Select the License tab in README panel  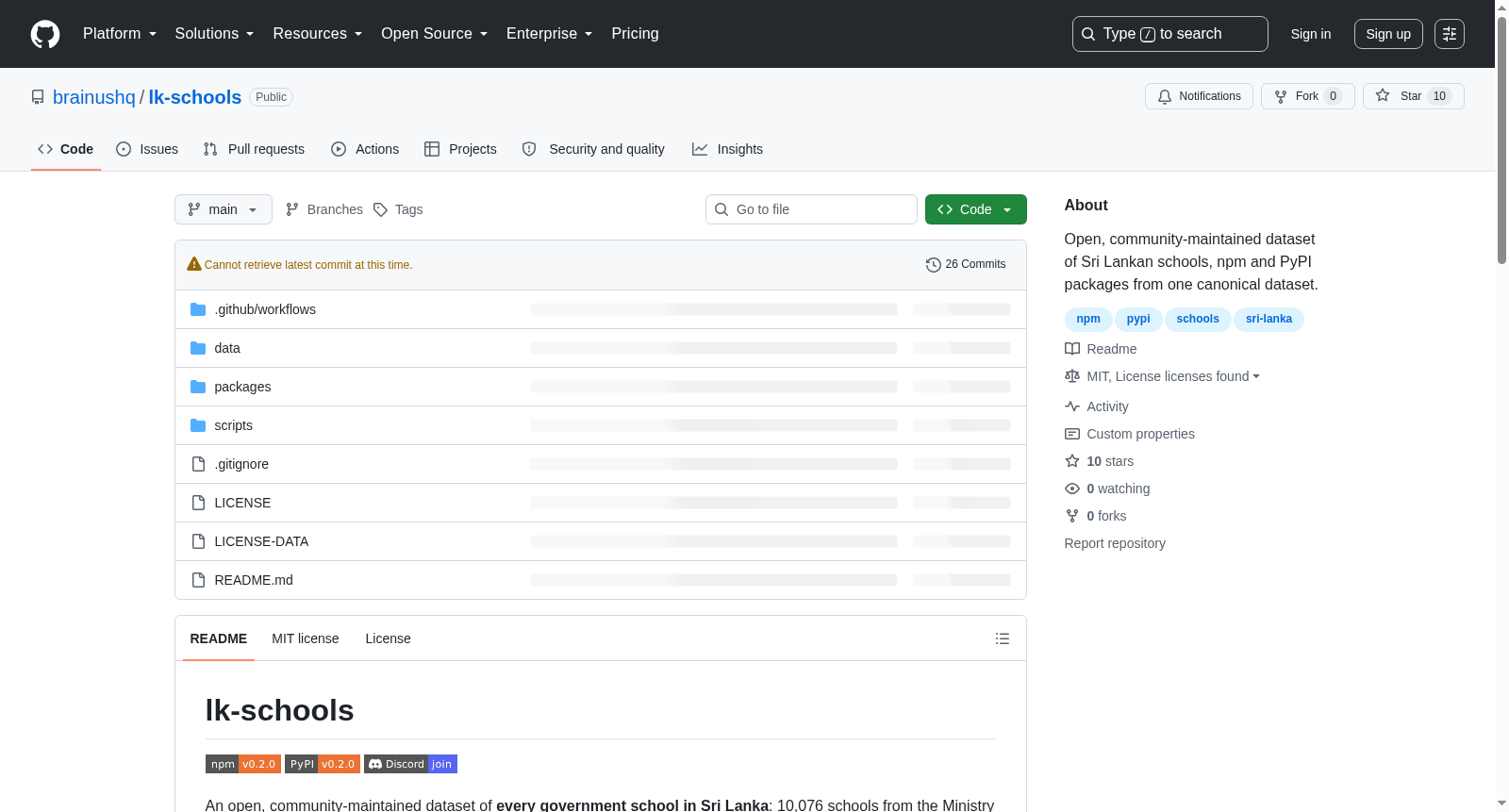click(388, 638)
